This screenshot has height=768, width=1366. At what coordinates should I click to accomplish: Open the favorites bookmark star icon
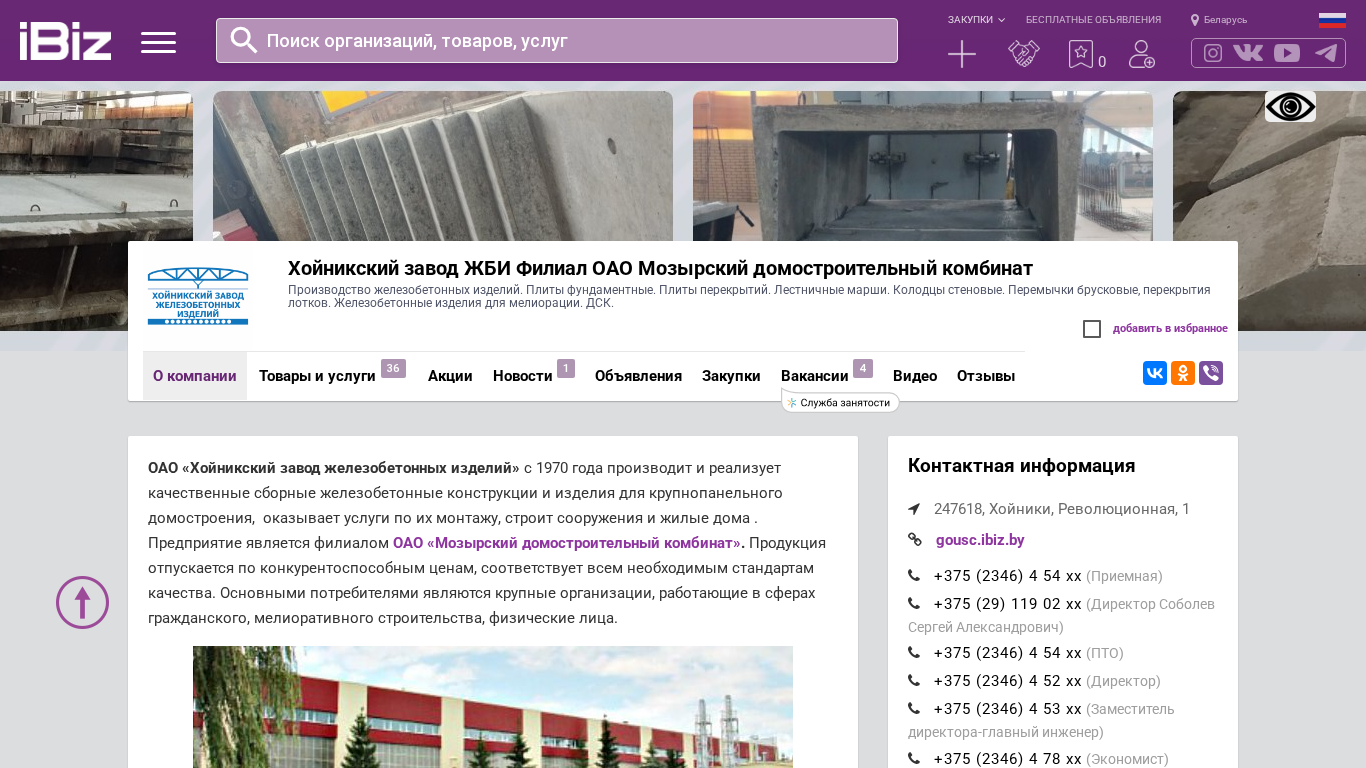[1081, 54]
